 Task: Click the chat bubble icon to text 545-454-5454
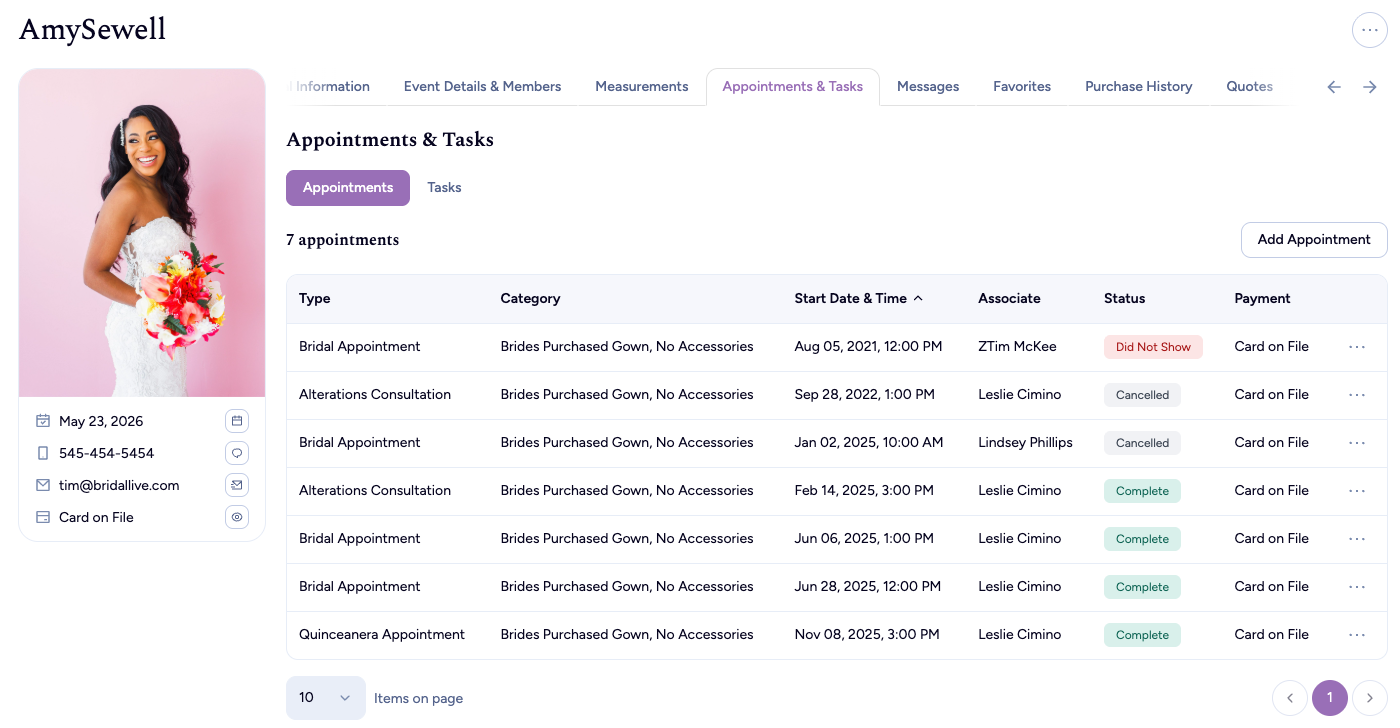(237, 452)
